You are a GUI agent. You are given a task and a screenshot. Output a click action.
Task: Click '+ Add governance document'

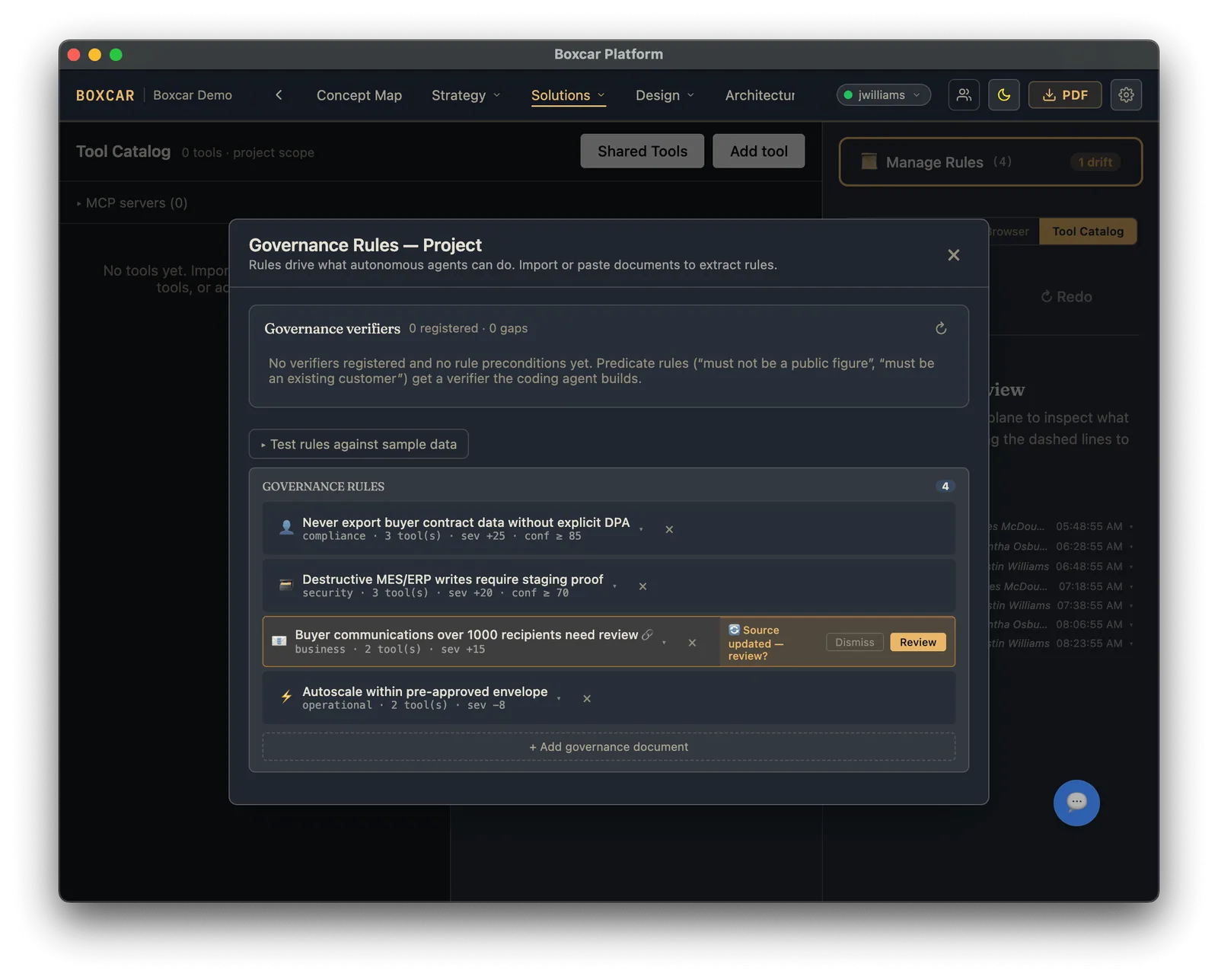608,746
